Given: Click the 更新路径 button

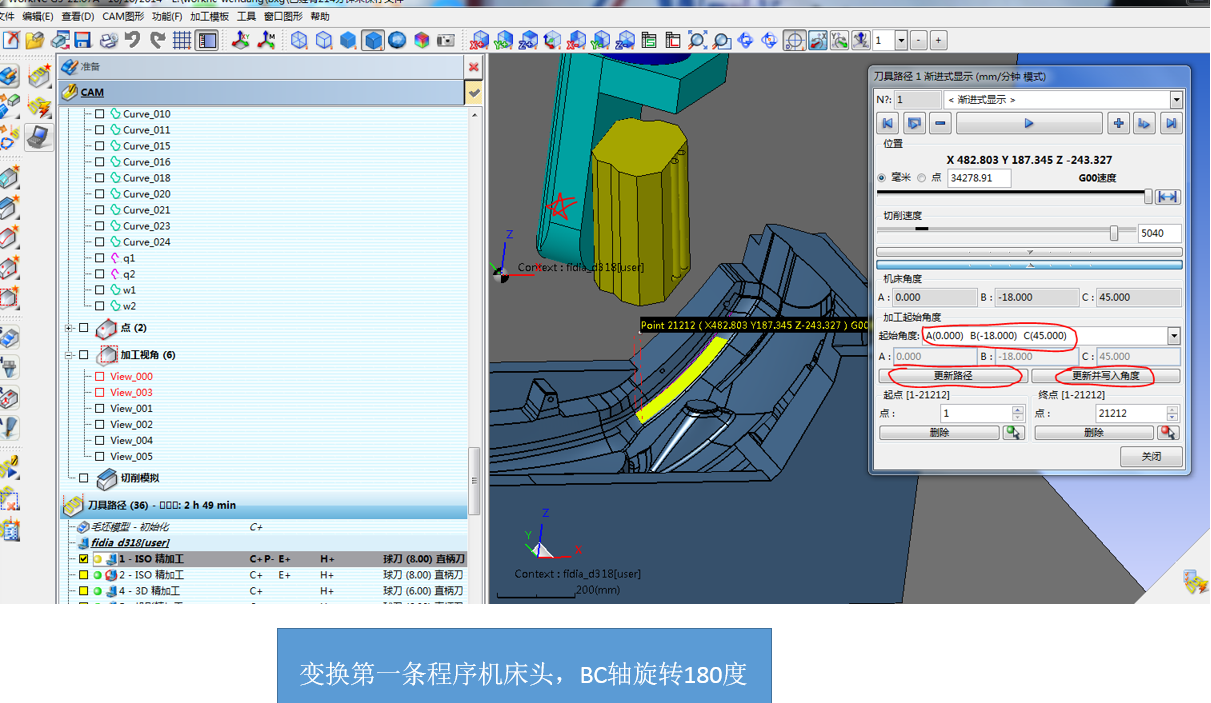Looking at the screenshot, I should point(952,376).
